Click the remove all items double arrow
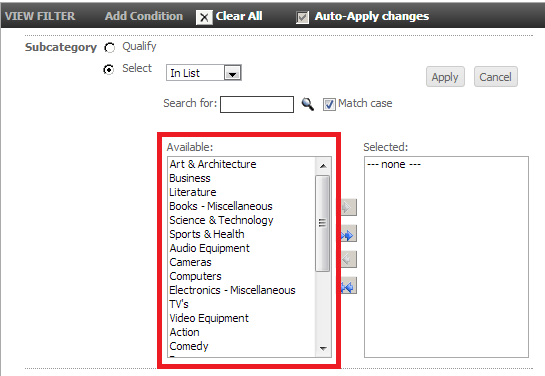The height and width of the screenshot is (376, 545). [x=348, y=286]
